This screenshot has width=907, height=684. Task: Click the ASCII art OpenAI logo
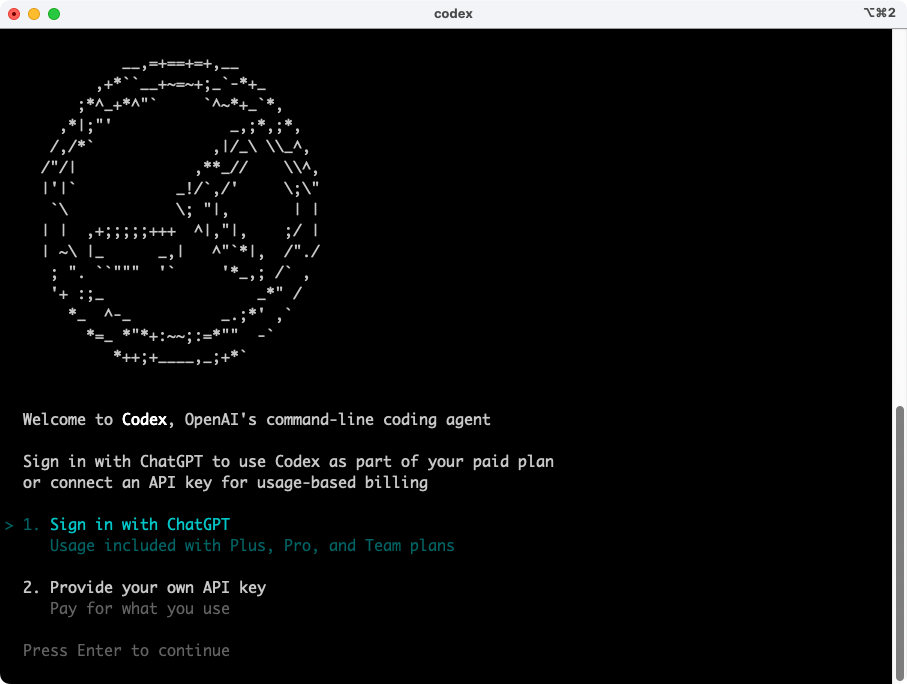tap(180, 211)
